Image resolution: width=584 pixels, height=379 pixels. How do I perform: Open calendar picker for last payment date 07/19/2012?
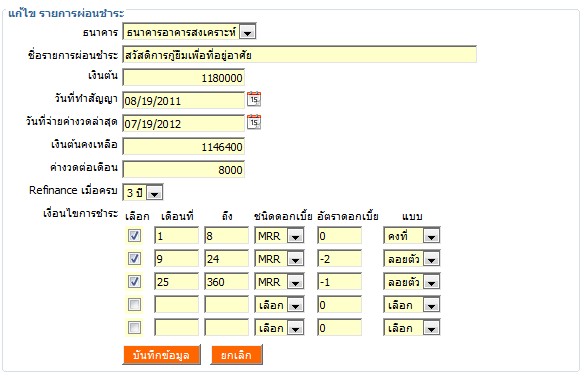coord(254,122)
